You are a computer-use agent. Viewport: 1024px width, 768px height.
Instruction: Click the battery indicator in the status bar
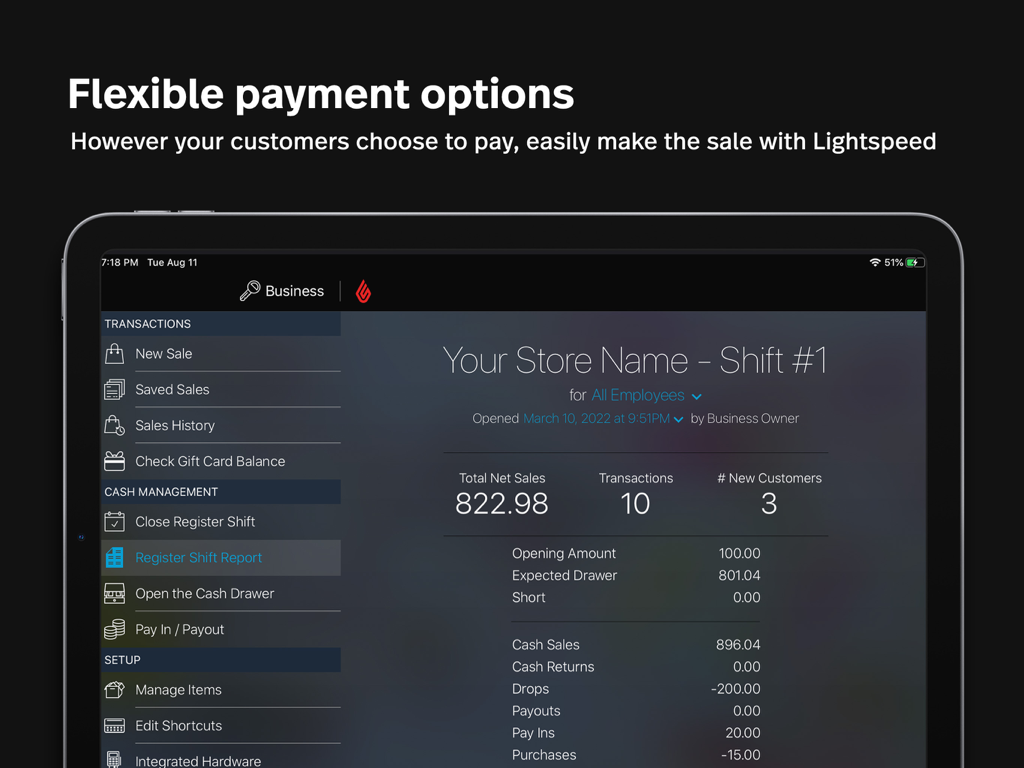coord(914,262)
